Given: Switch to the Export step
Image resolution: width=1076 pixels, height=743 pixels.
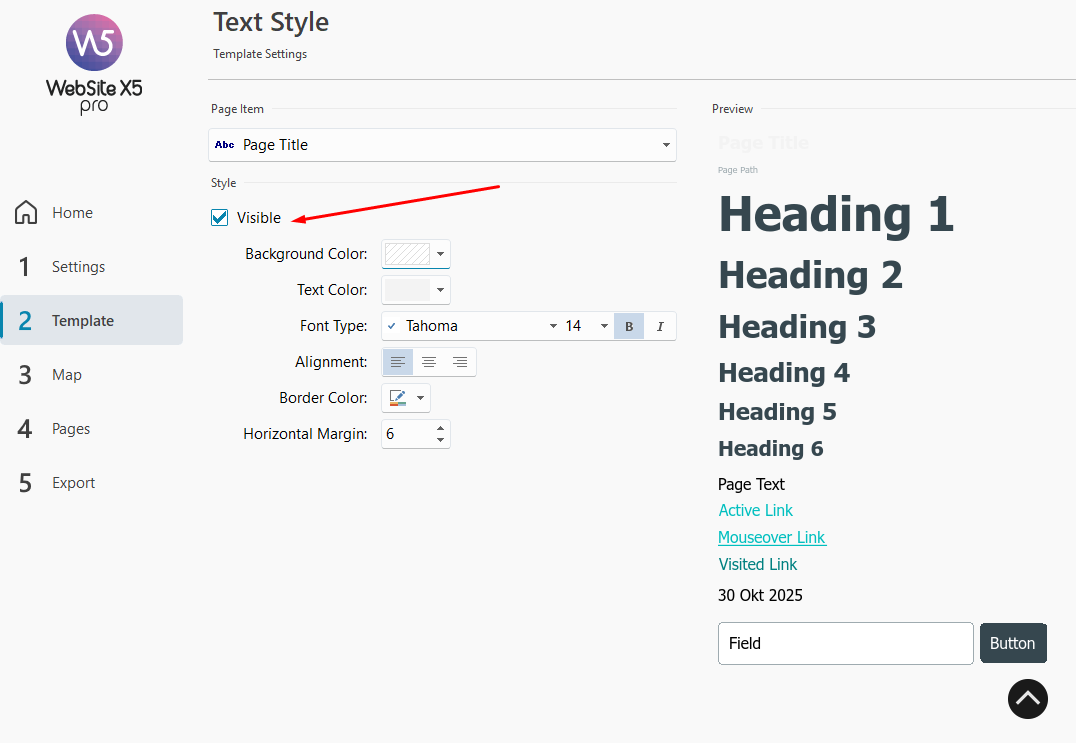Looking at the screenshot, I should coord(73,483).
